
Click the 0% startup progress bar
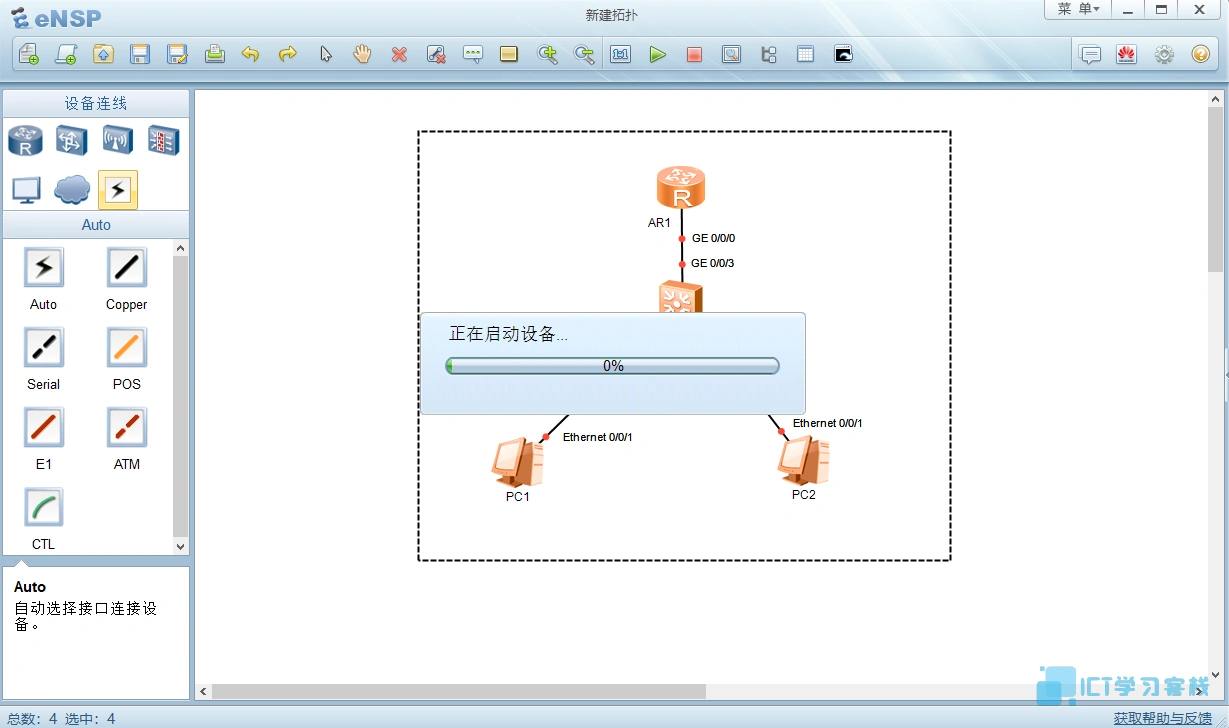pos(612,366)
